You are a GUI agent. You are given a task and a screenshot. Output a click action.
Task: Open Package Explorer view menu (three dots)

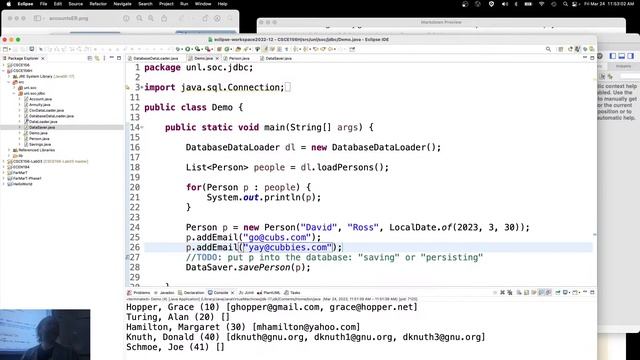pyautogui.click(x=104, y=58)
